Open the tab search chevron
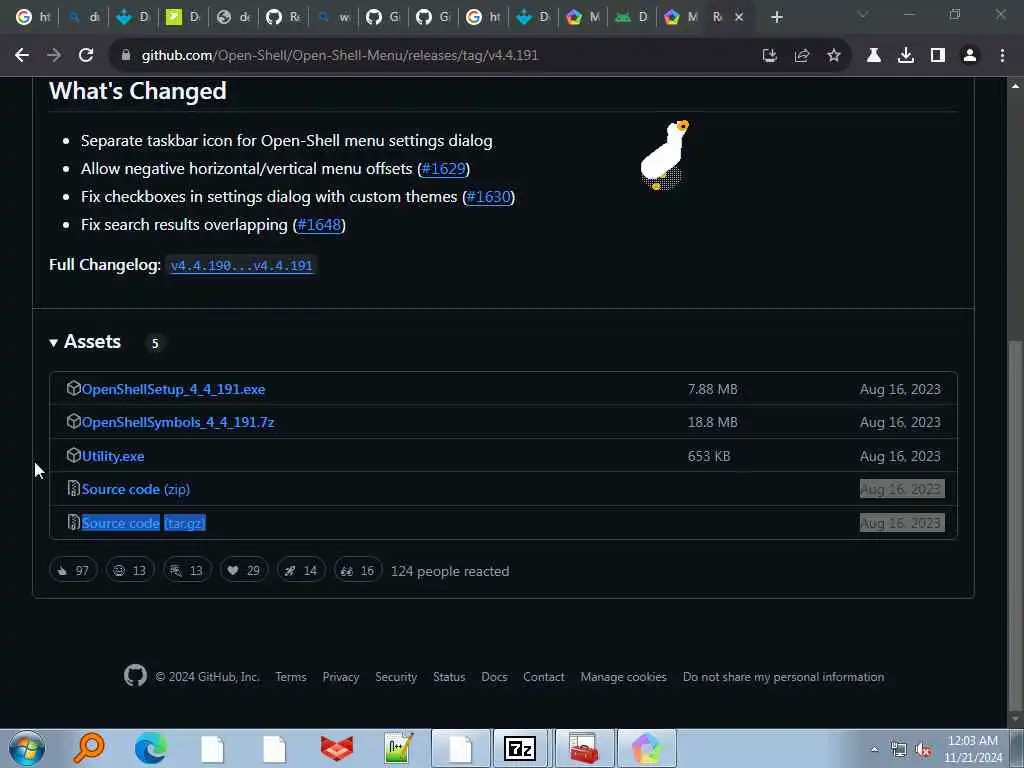 [863, 14]
